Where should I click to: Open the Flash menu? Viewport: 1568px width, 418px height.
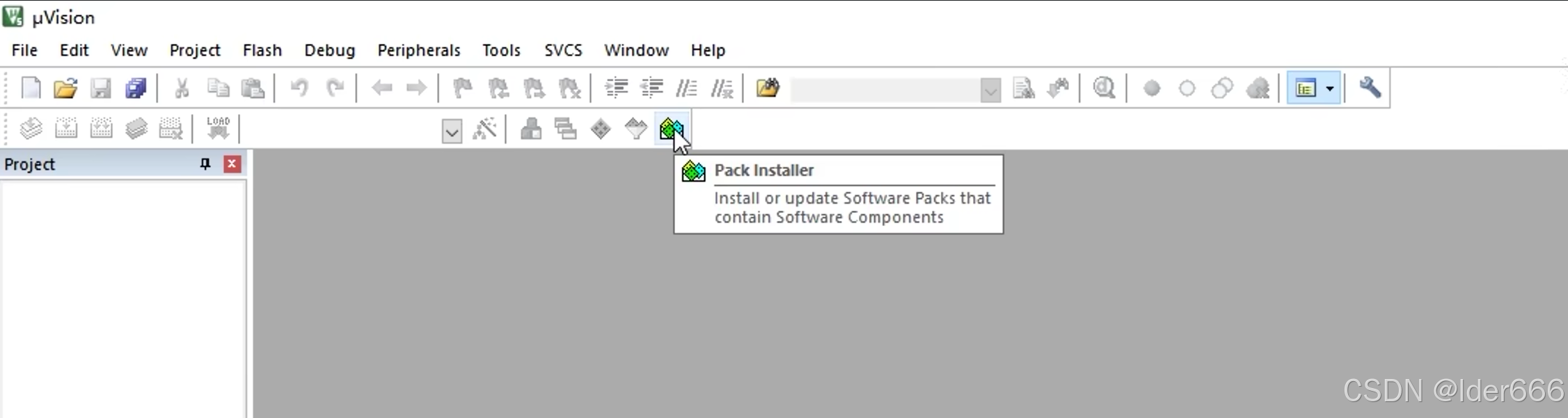[262, 50]
